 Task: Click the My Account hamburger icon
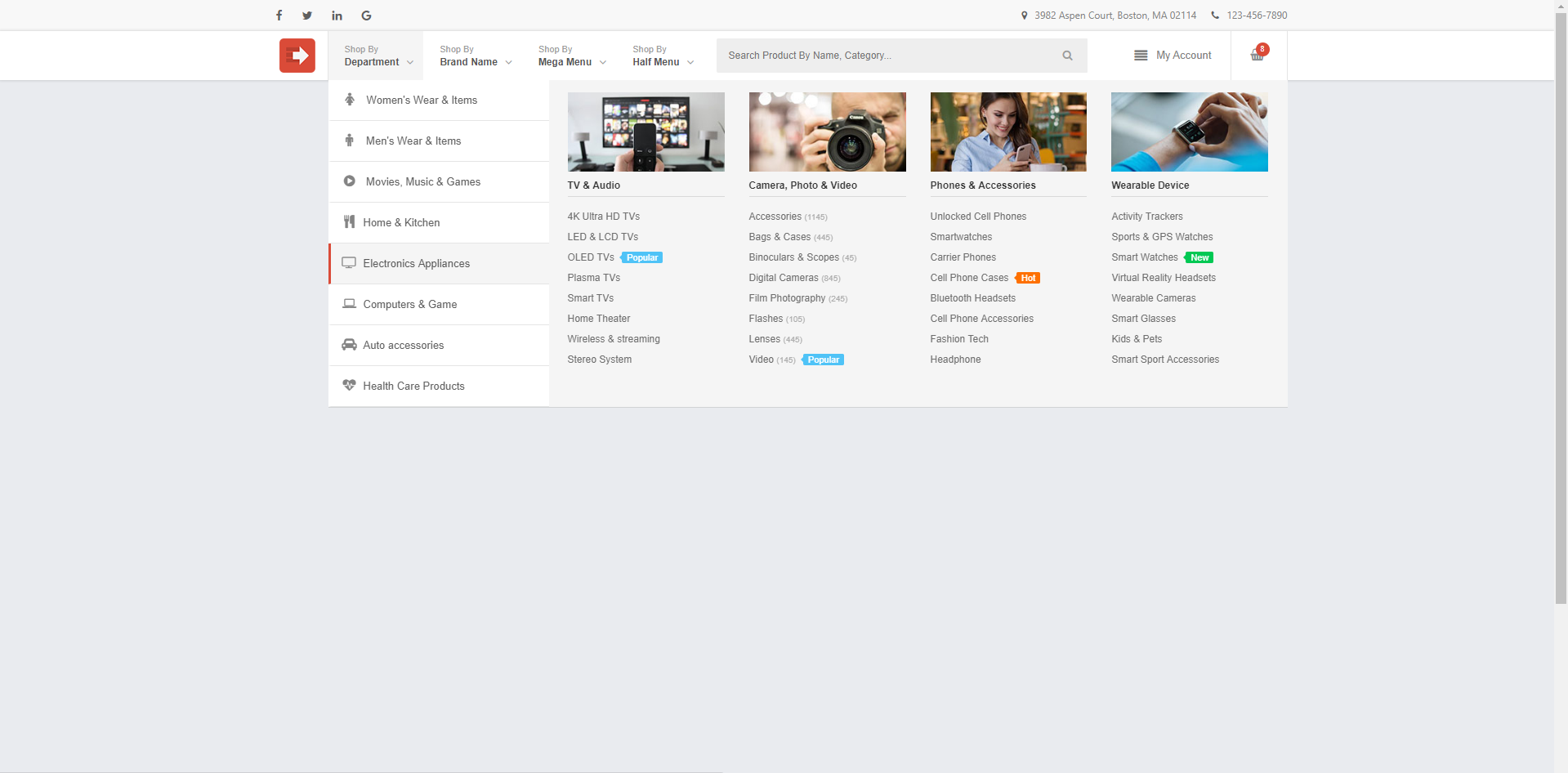[x=1141, y=56]
